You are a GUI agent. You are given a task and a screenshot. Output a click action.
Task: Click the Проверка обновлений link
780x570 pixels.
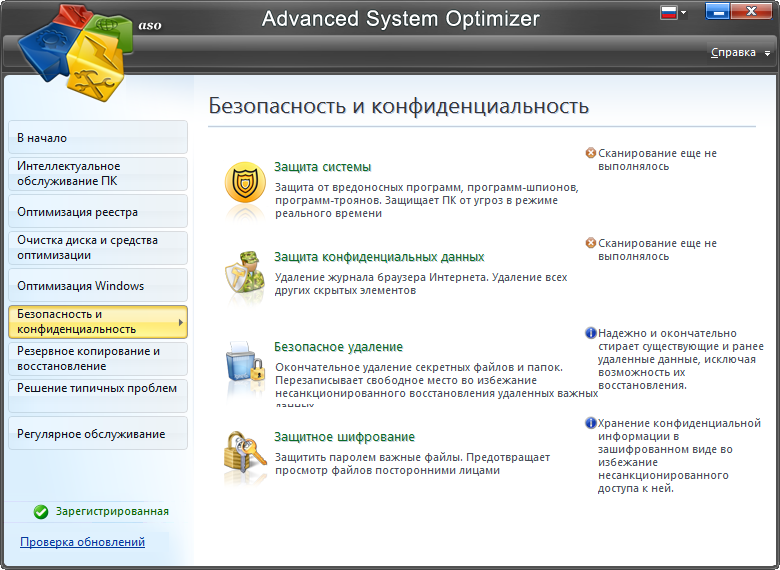tap(83, 542)
